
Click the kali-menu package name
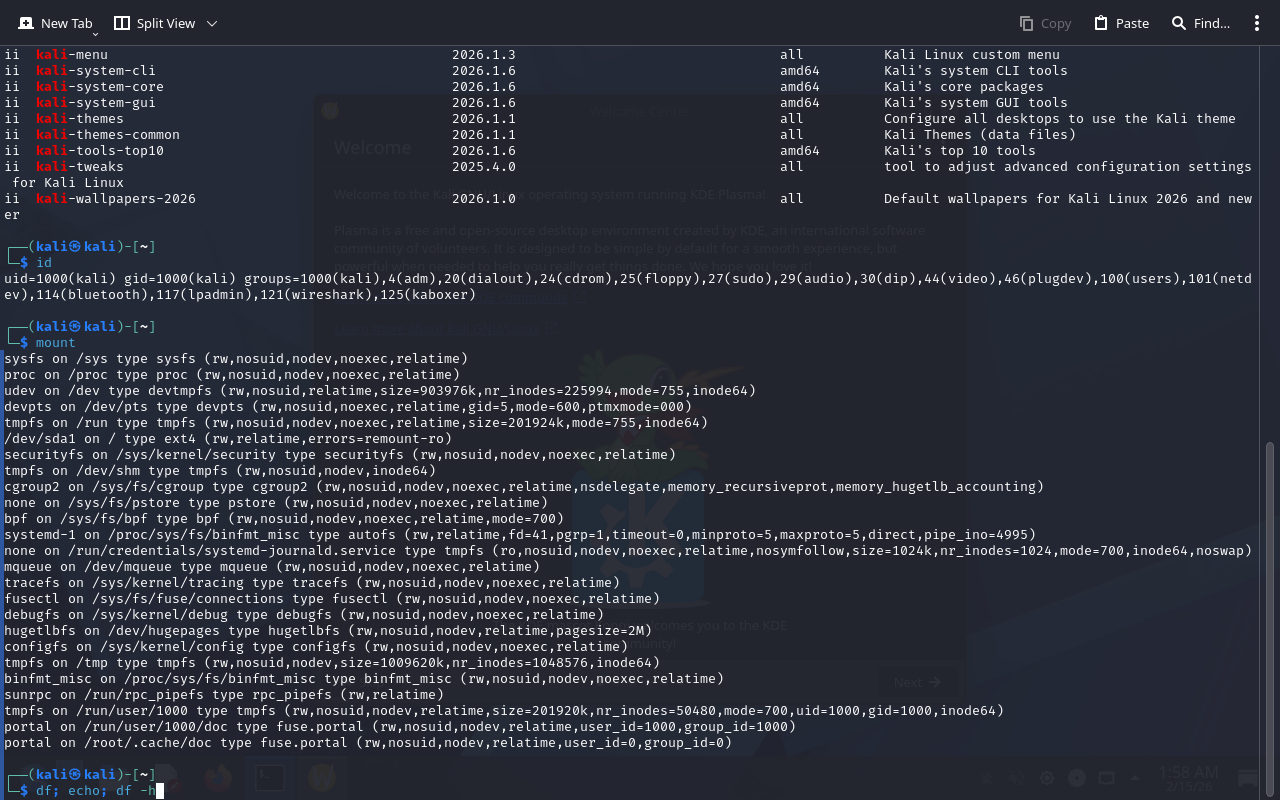point(72,55)
